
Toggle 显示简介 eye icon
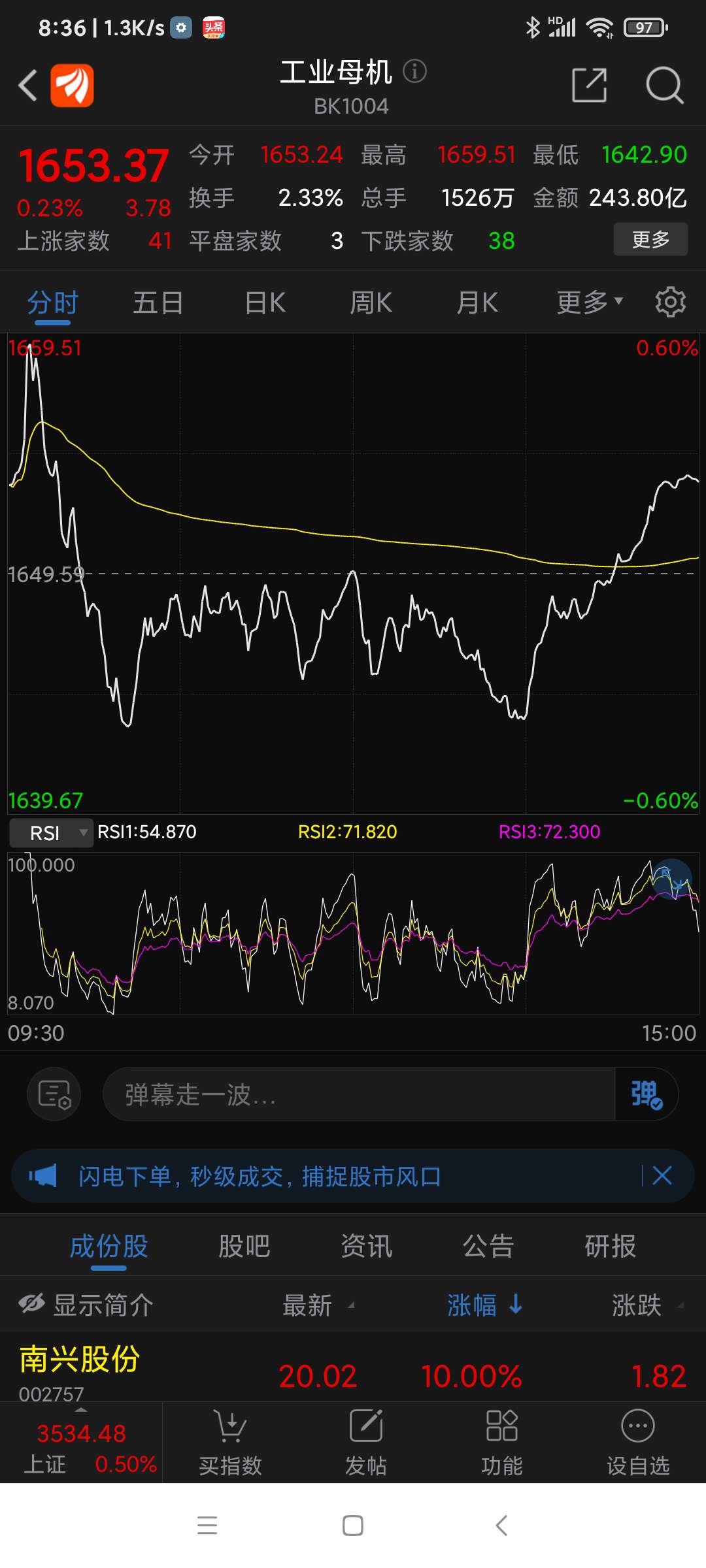pos(31,1304)
